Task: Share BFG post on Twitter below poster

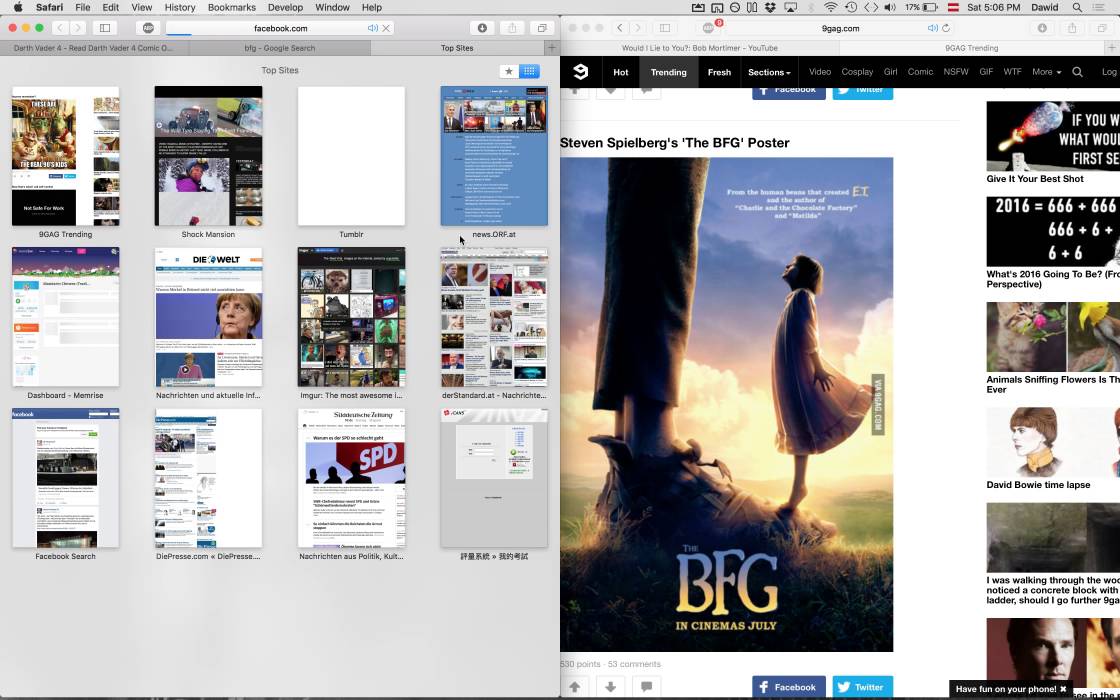Action: point(863,687)
